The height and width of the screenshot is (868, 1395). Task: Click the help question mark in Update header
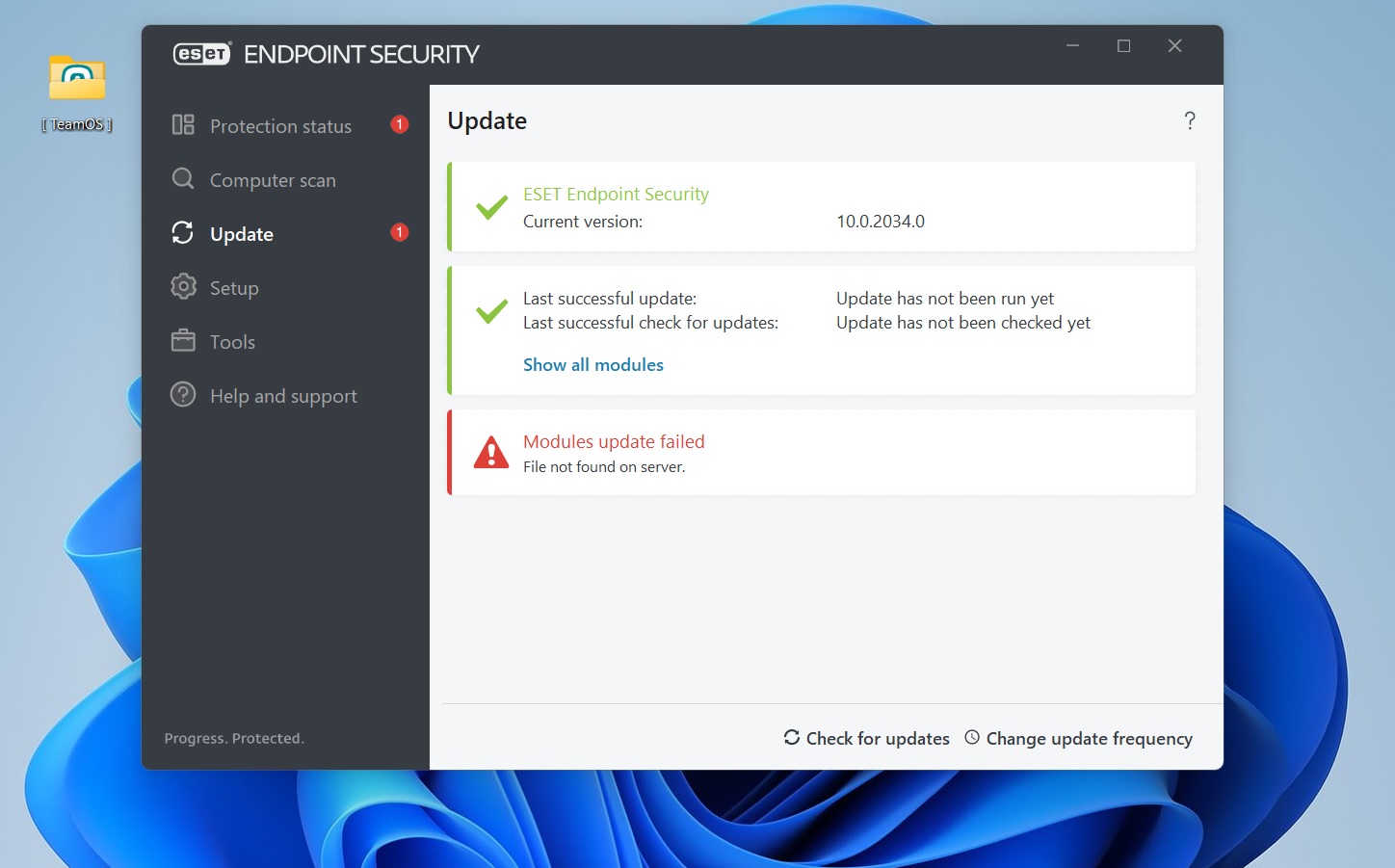click(1190, 120)
